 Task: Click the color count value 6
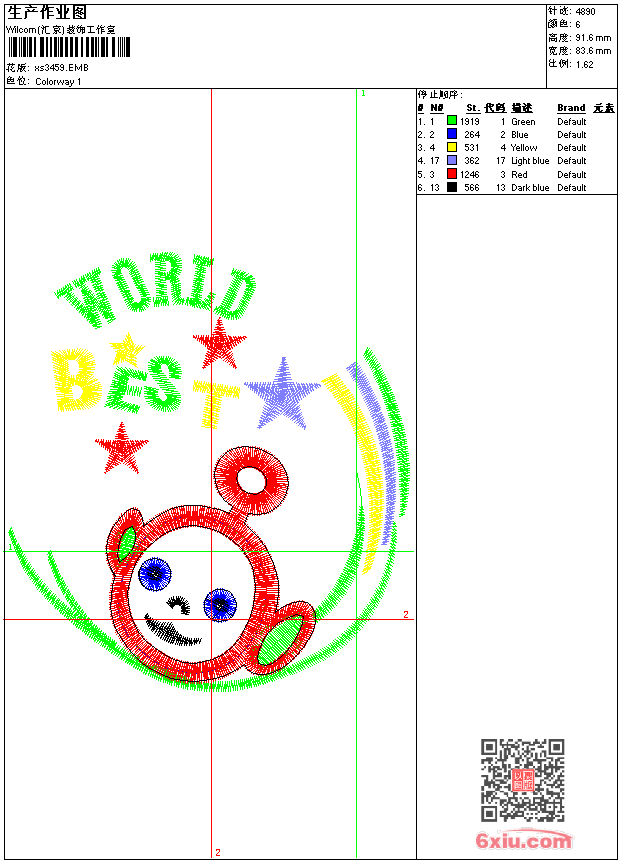coord(578,25)
